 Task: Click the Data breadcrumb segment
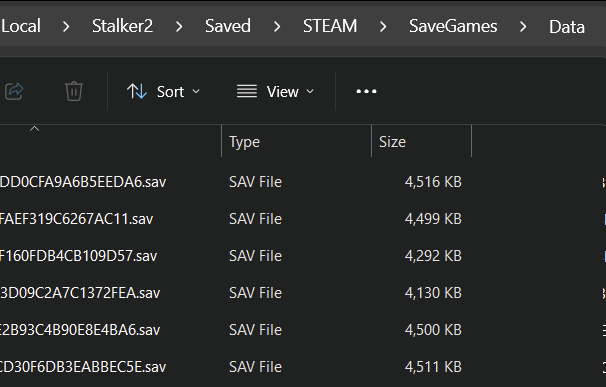point(567,27)
